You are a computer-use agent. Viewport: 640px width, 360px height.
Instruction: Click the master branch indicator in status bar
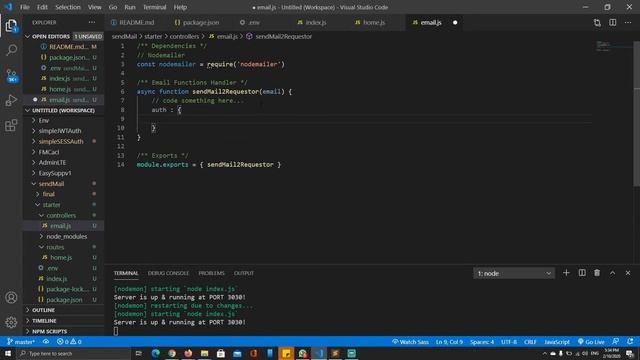pos(21,342)
